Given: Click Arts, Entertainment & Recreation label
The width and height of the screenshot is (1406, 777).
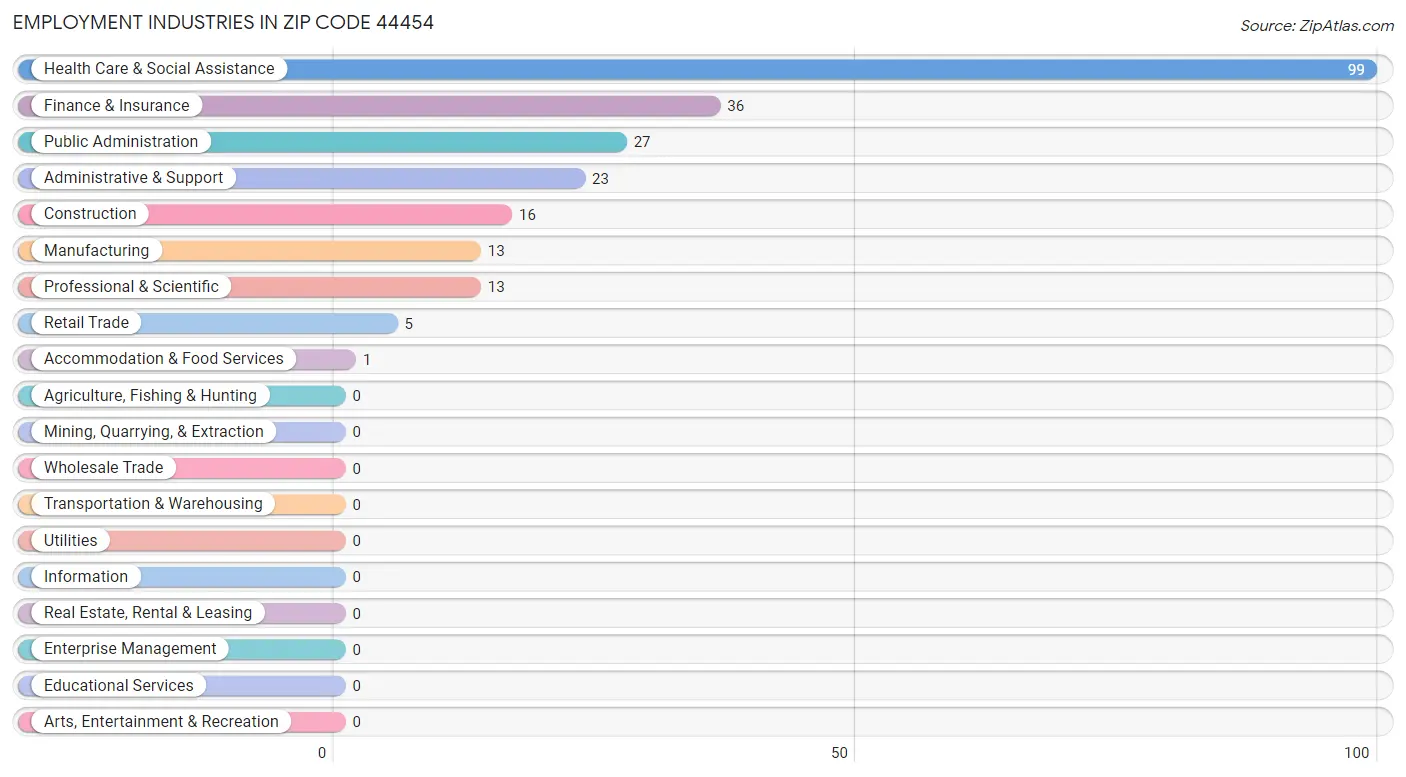Looking at the screenshot, I should click(x=161, y=721).
